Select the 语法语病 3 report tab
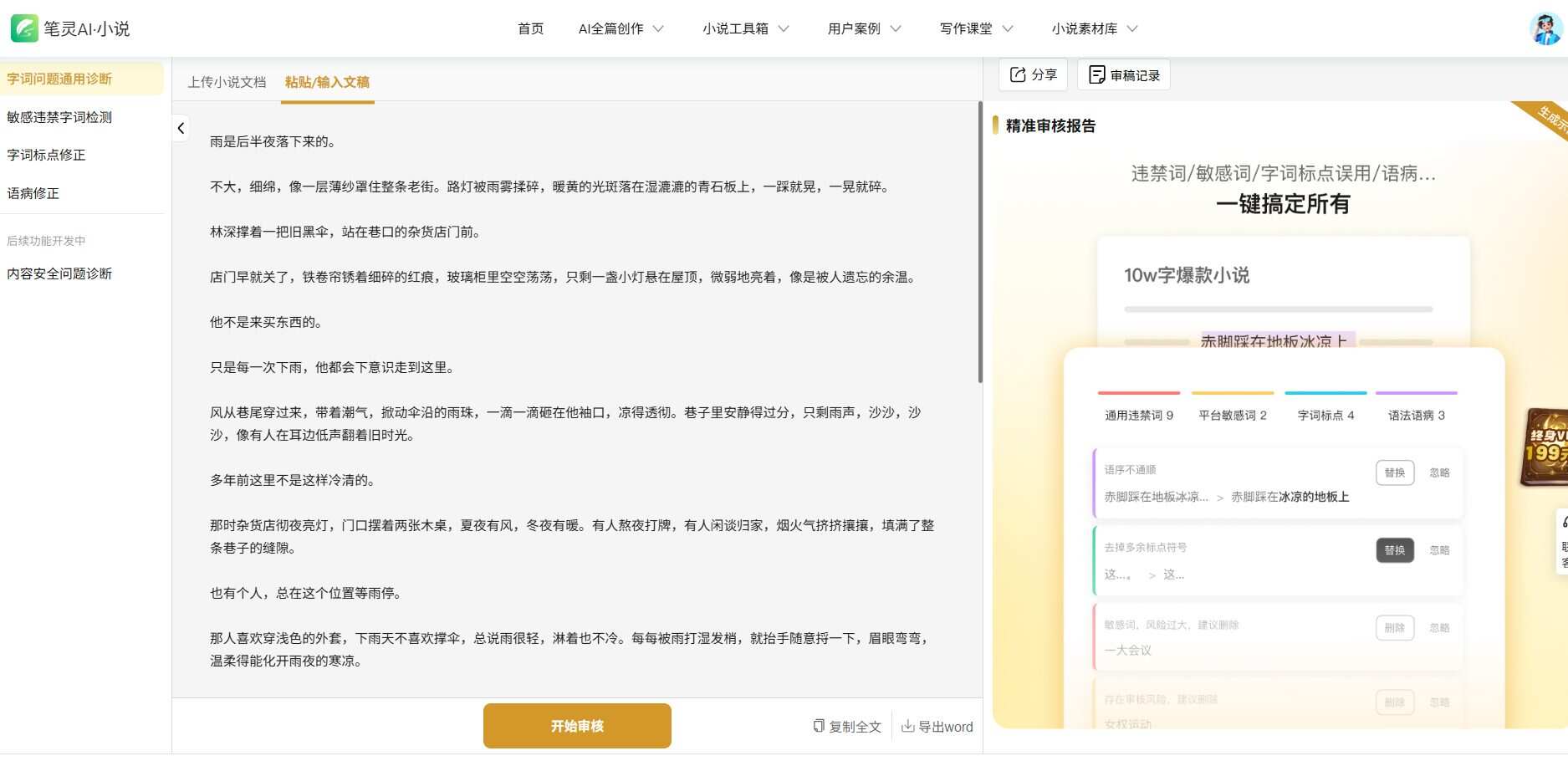This screenshot has height=761, width=1568. pyautogui.click(x=1417, y=415)
